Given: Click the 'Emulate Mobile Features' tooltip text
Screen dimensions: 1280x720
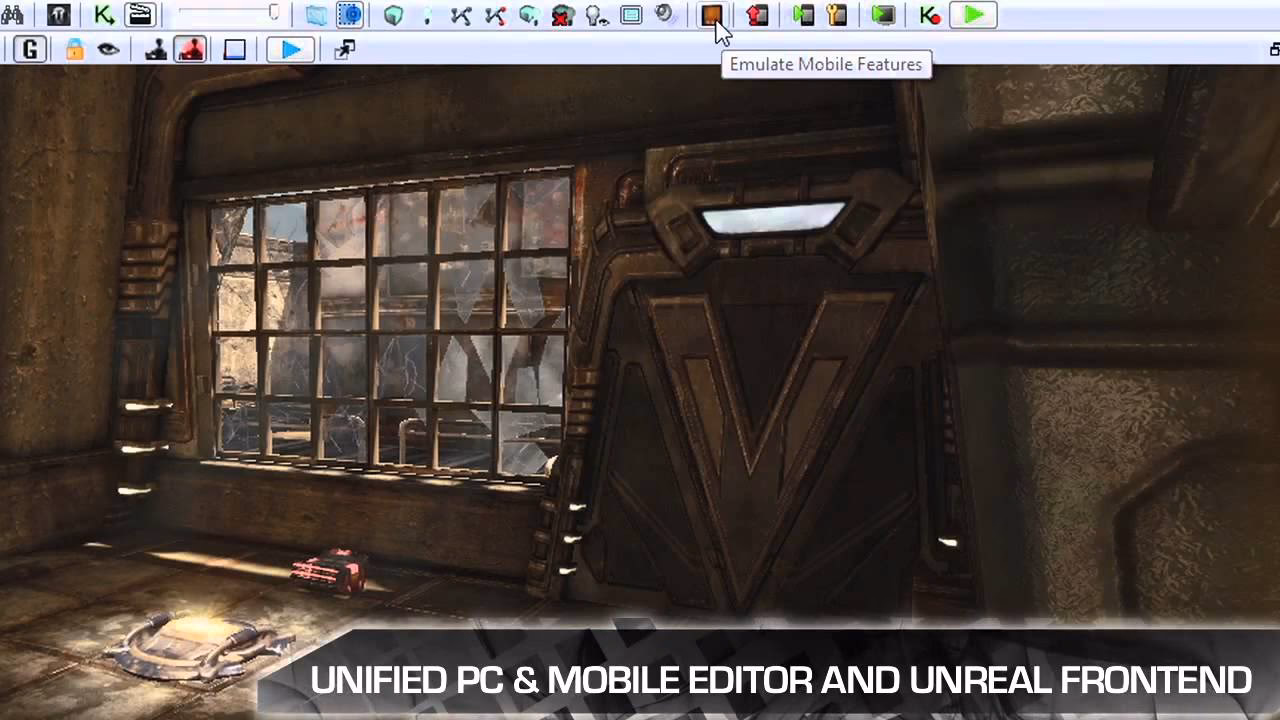Looking at the screenshot, I should 826,64.
